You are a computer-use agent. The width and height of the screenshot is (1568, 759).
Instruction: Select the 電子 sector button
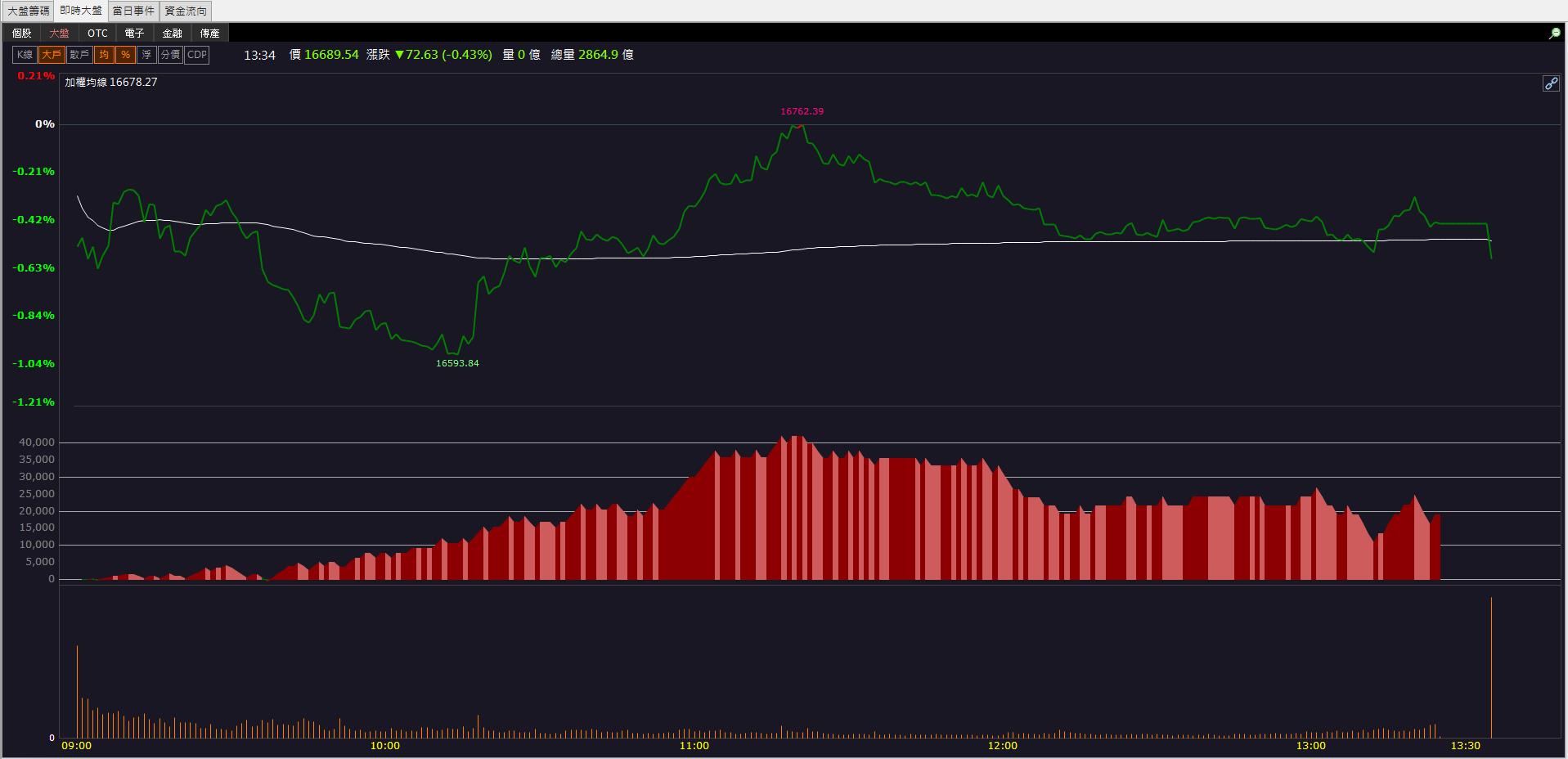click(x=135, y=34)
